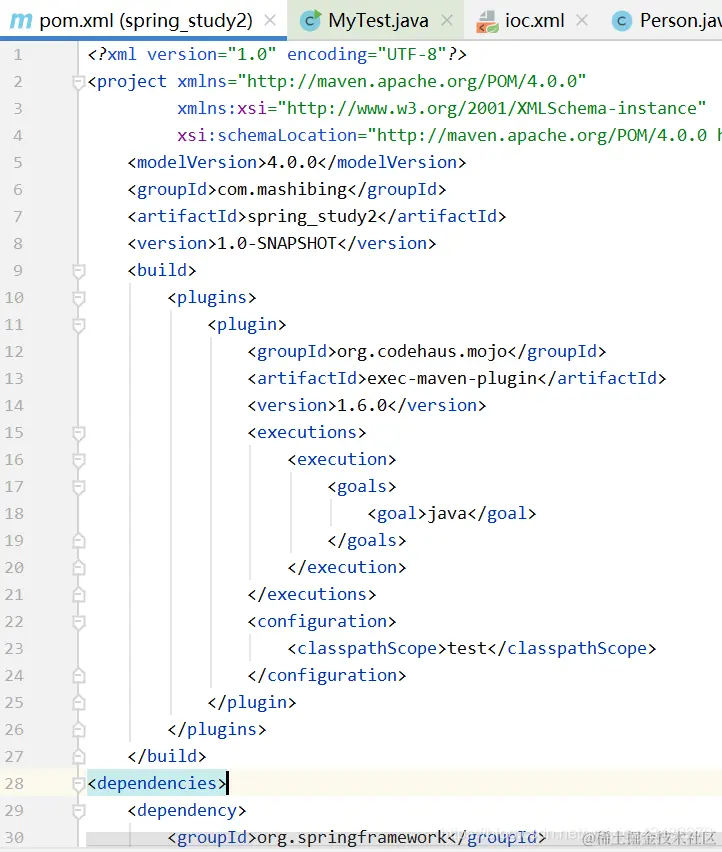Close the pom.xml tab
Image resolution: width=722 pixels, height=852 pixels.
point(270,21)
